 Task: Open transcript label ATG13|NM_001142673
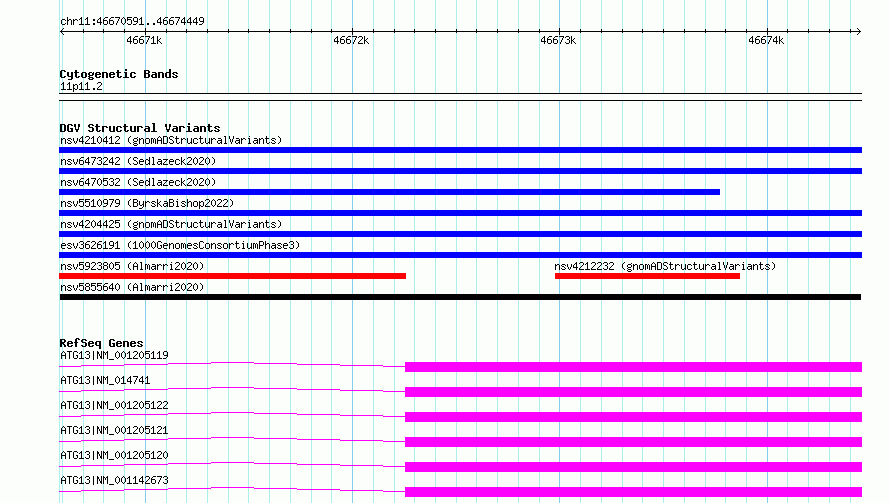tap(114, 480)
